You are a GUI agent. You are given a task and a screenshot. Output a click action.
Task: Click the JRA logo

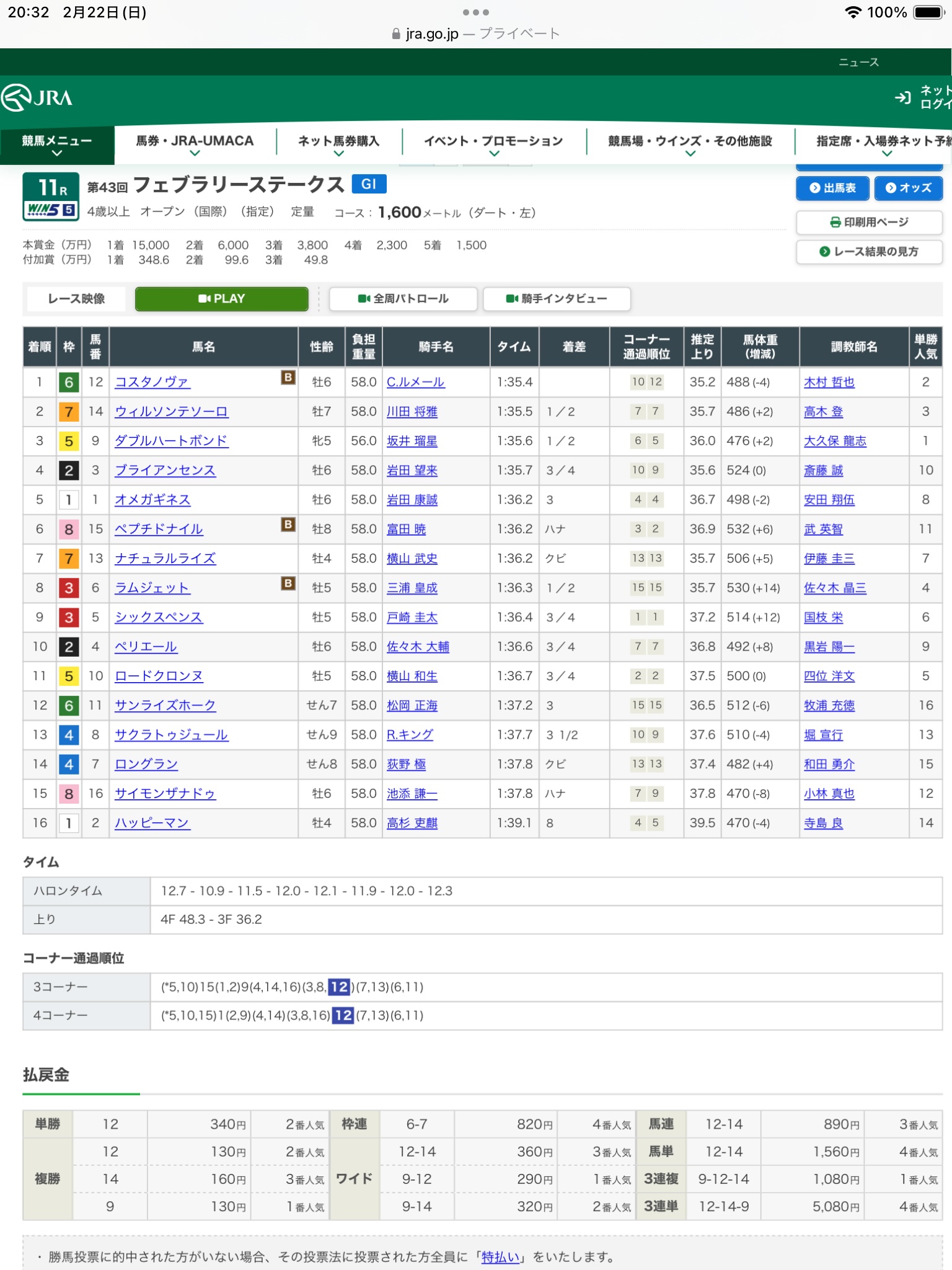click(x=37, y=97)
